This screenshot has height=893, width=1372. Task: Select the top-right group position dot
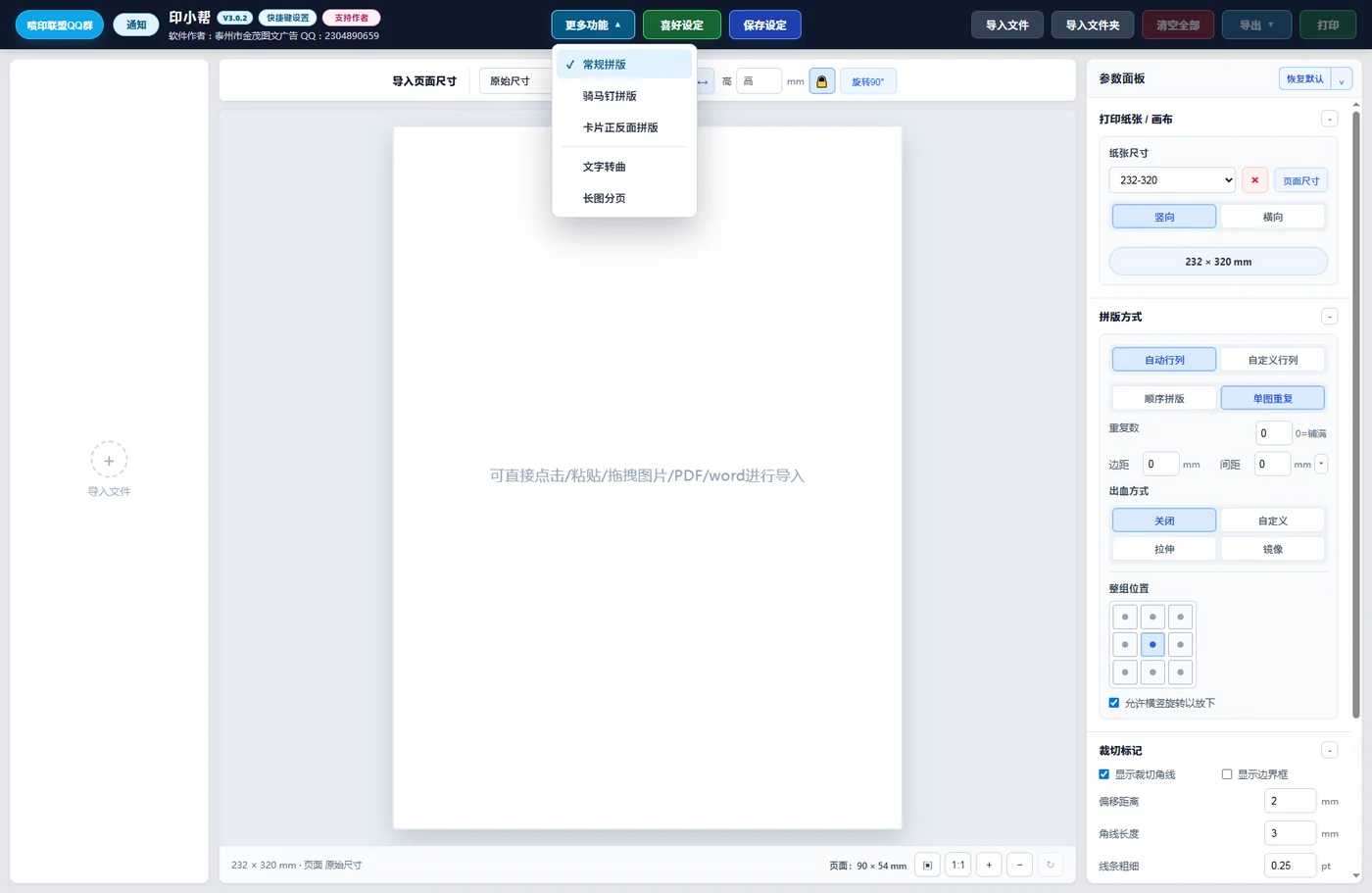point(1180,618)
